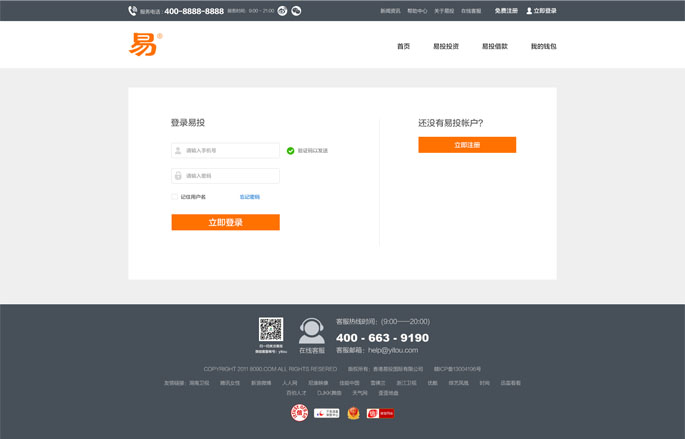Click the round red certification seal badge
The height and width of the screenshot is (439, 685).
300,413
